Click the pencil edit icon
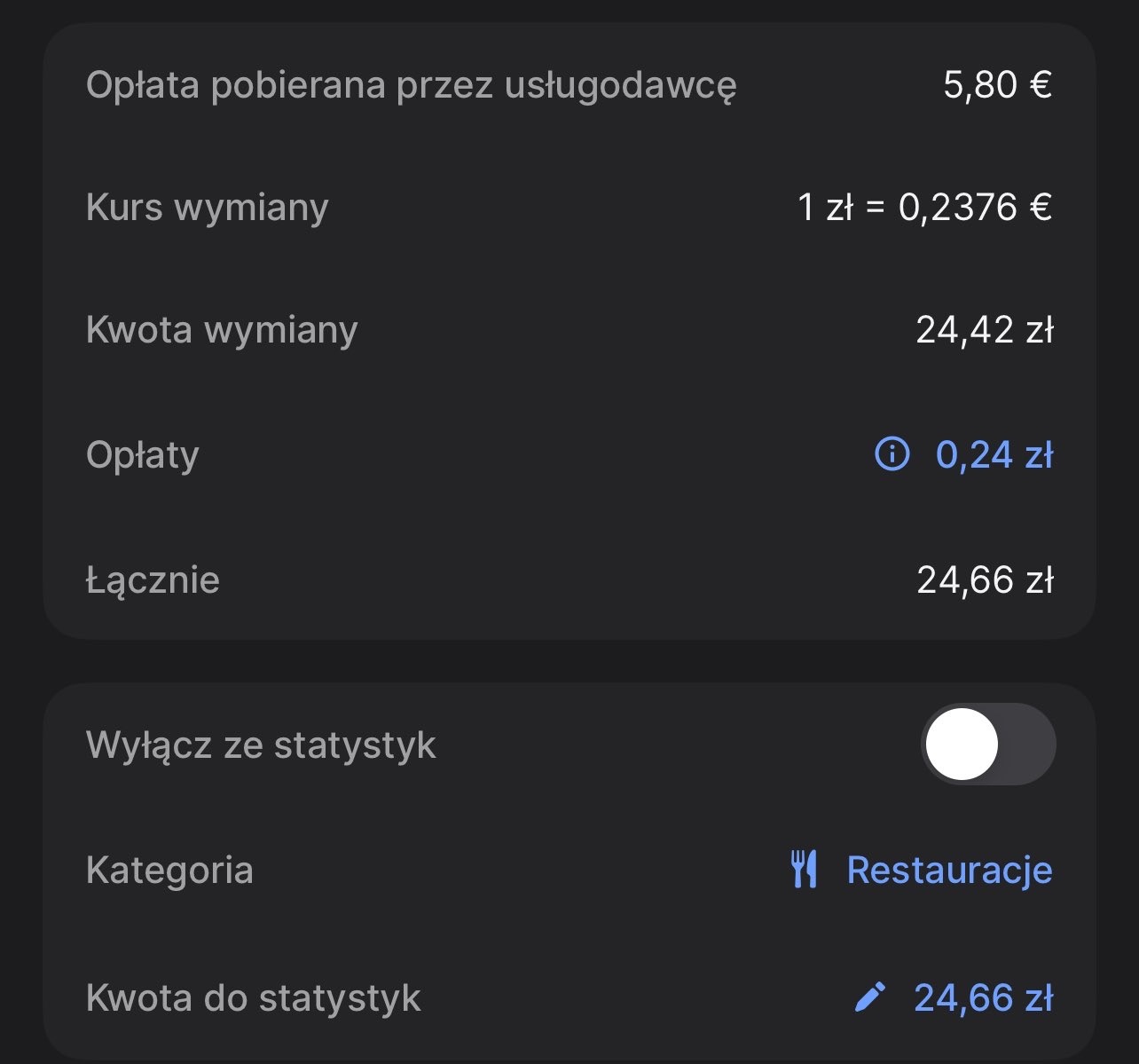Screen dimensions: 1139x1064 869,997
